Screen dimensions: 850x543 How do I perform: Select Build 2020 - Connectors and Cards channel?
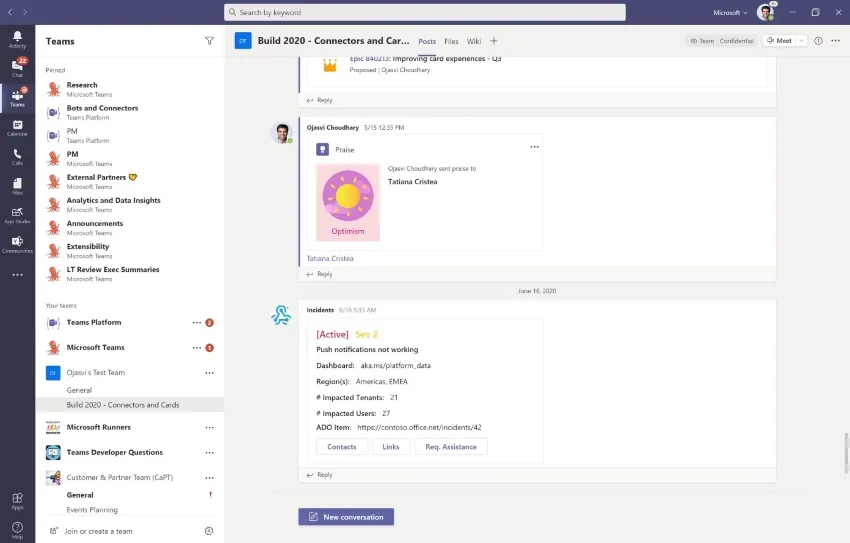click(x=130, y=405)
